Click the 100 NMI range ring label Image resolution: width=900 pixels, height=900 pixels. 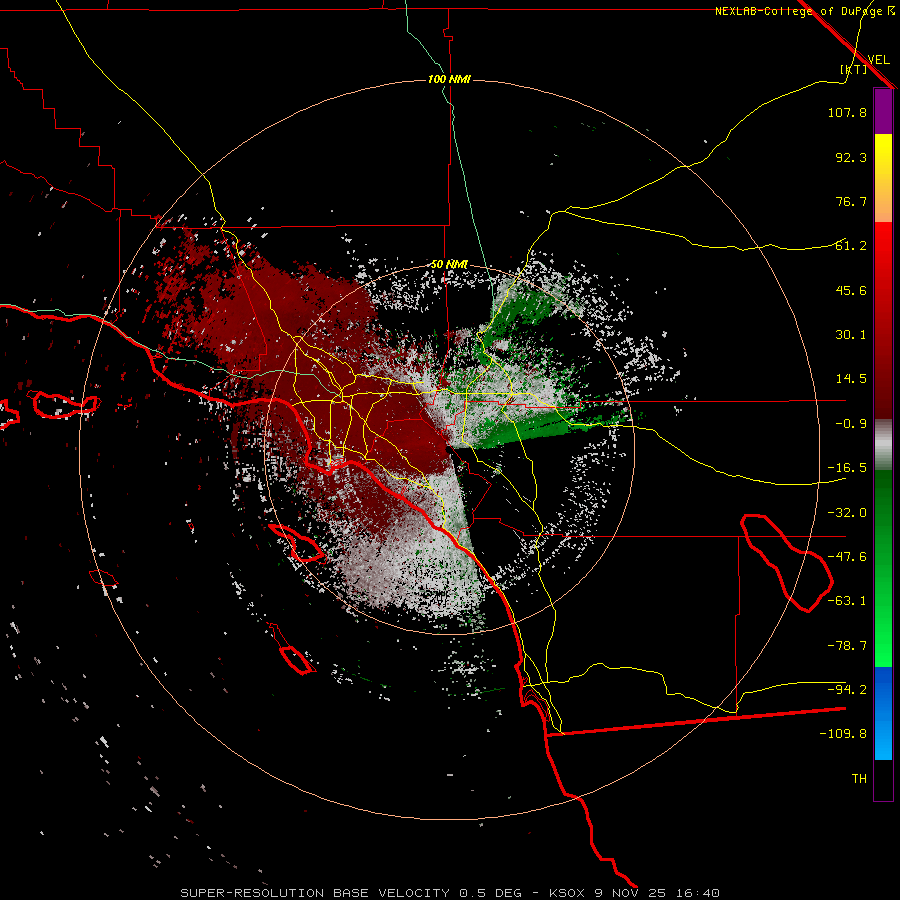click(449, 79)
